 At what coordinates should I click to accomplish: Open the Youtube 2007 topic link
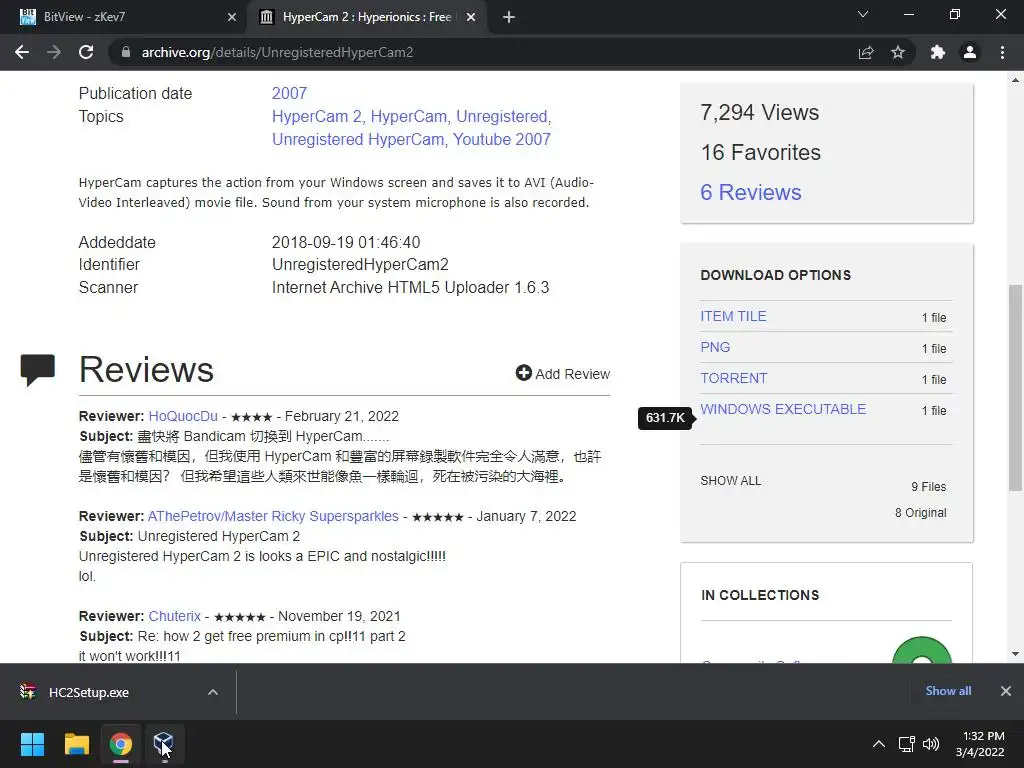pos(502,139)
